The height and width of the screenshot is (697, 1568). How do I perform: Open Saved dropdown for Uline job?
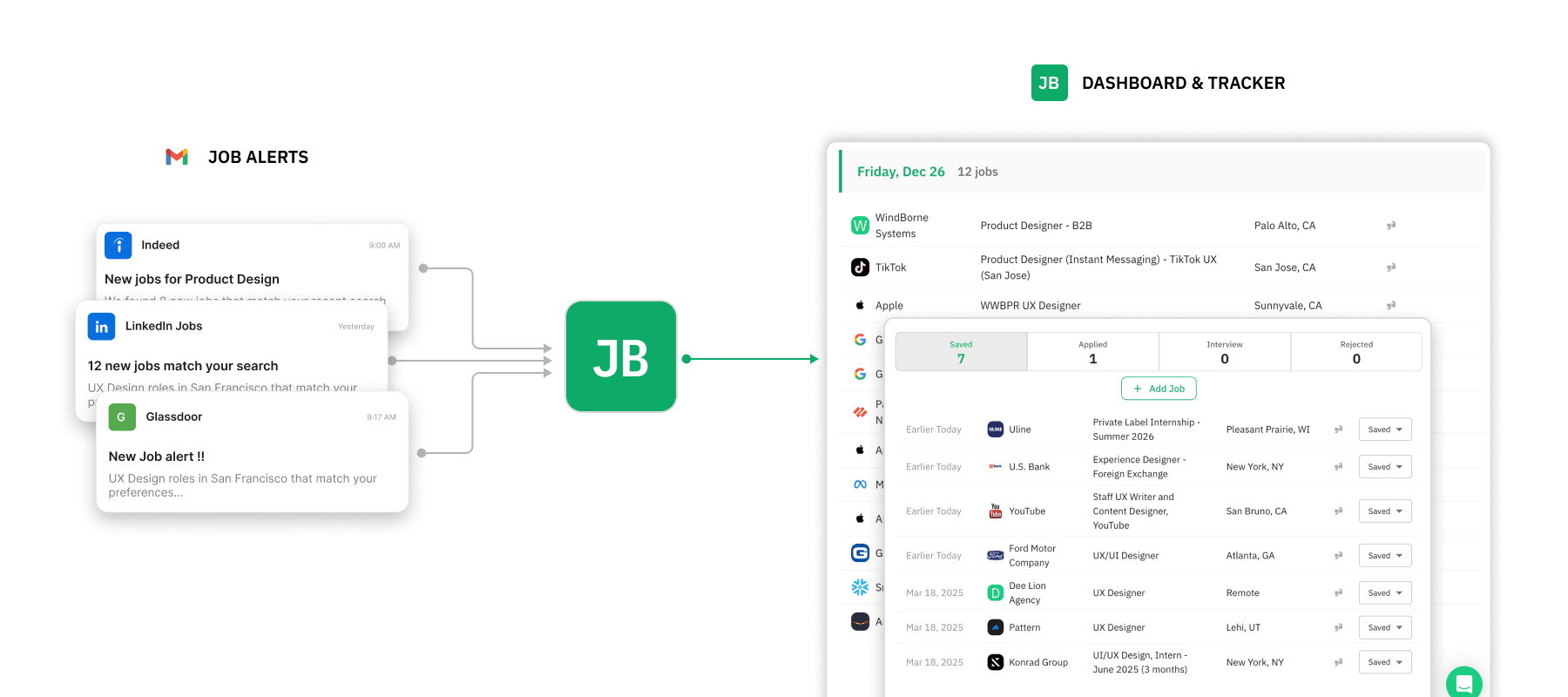tap(1385, 430)
